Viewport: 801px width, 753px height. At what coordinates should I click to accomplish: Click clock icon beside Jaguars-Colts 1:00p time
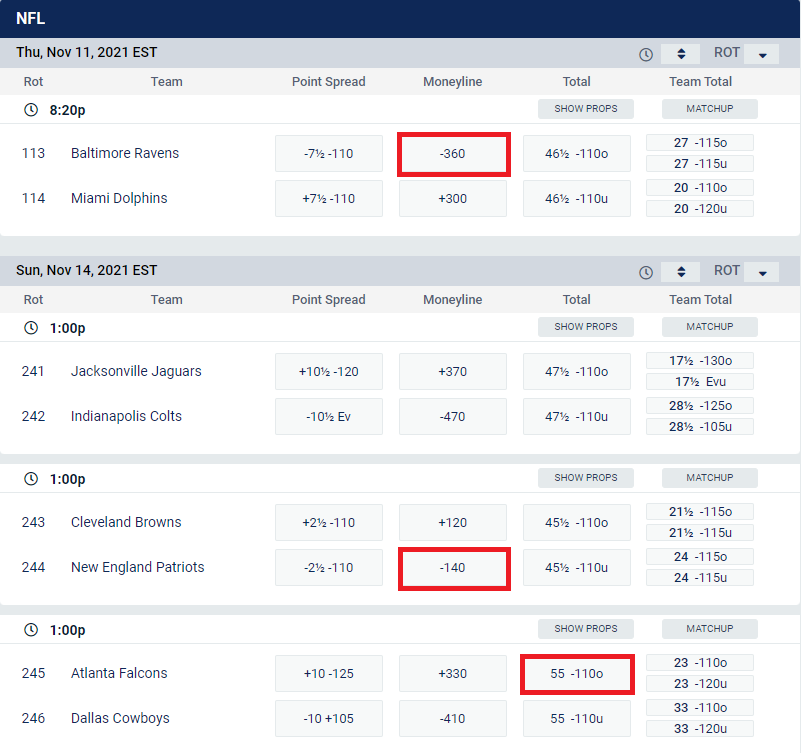[31, 327]
